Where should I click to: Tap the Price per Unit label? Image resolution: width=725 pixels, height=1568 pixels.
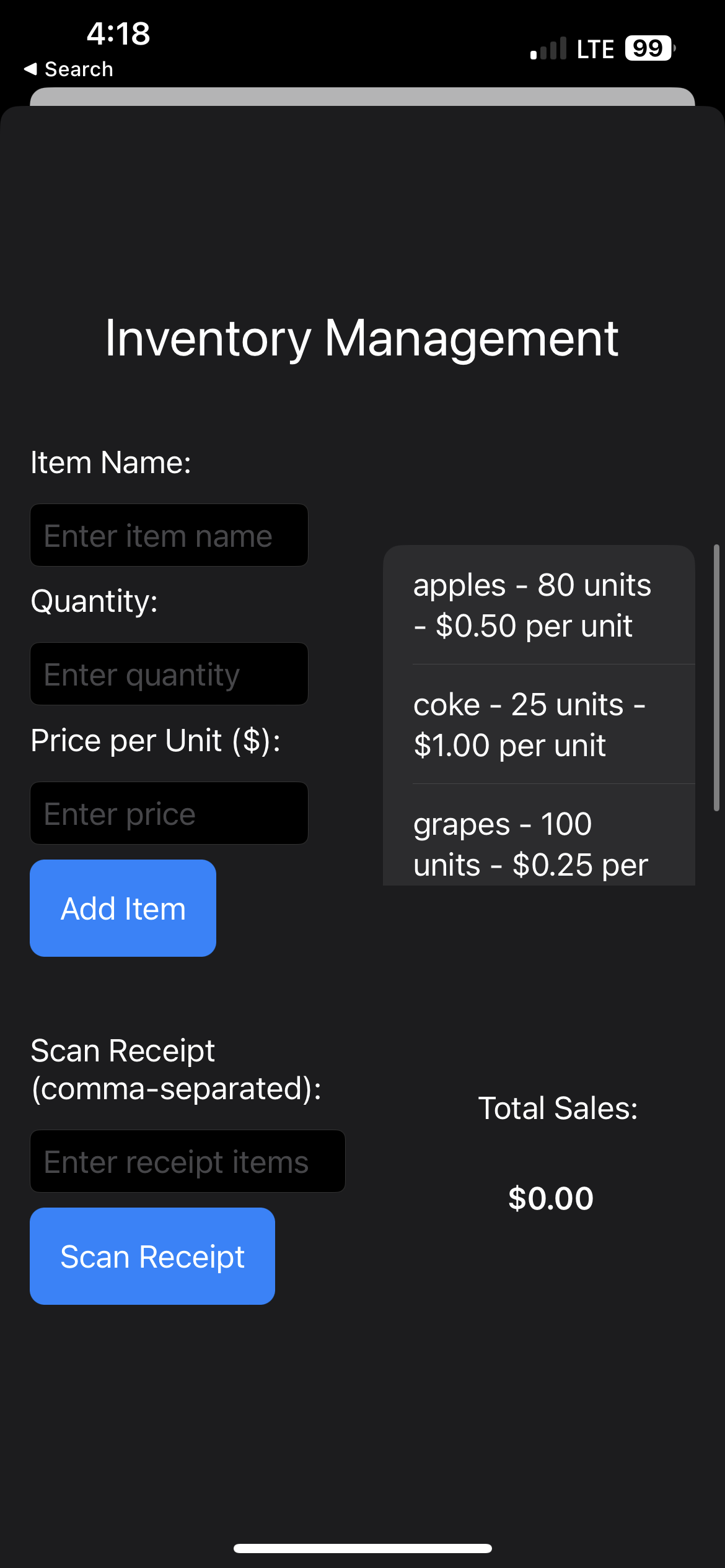(x=156, y=741)
